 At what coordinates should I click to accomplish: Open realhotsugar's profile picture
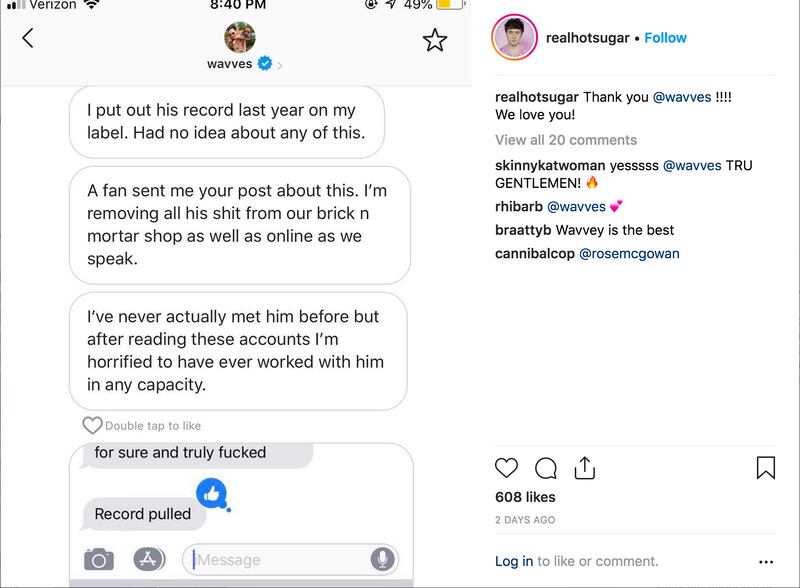coord(513,38)
